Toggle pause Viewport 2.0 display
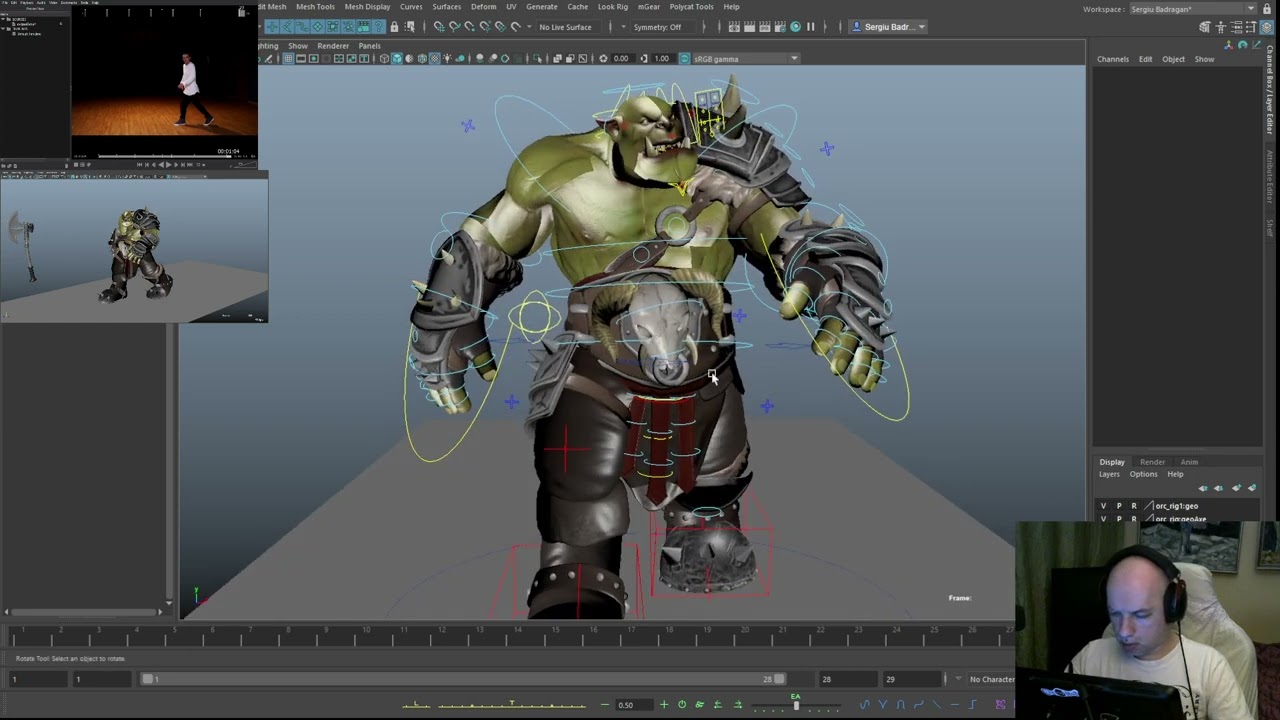This screenshot has height=720, width=1280. [811, 27]
